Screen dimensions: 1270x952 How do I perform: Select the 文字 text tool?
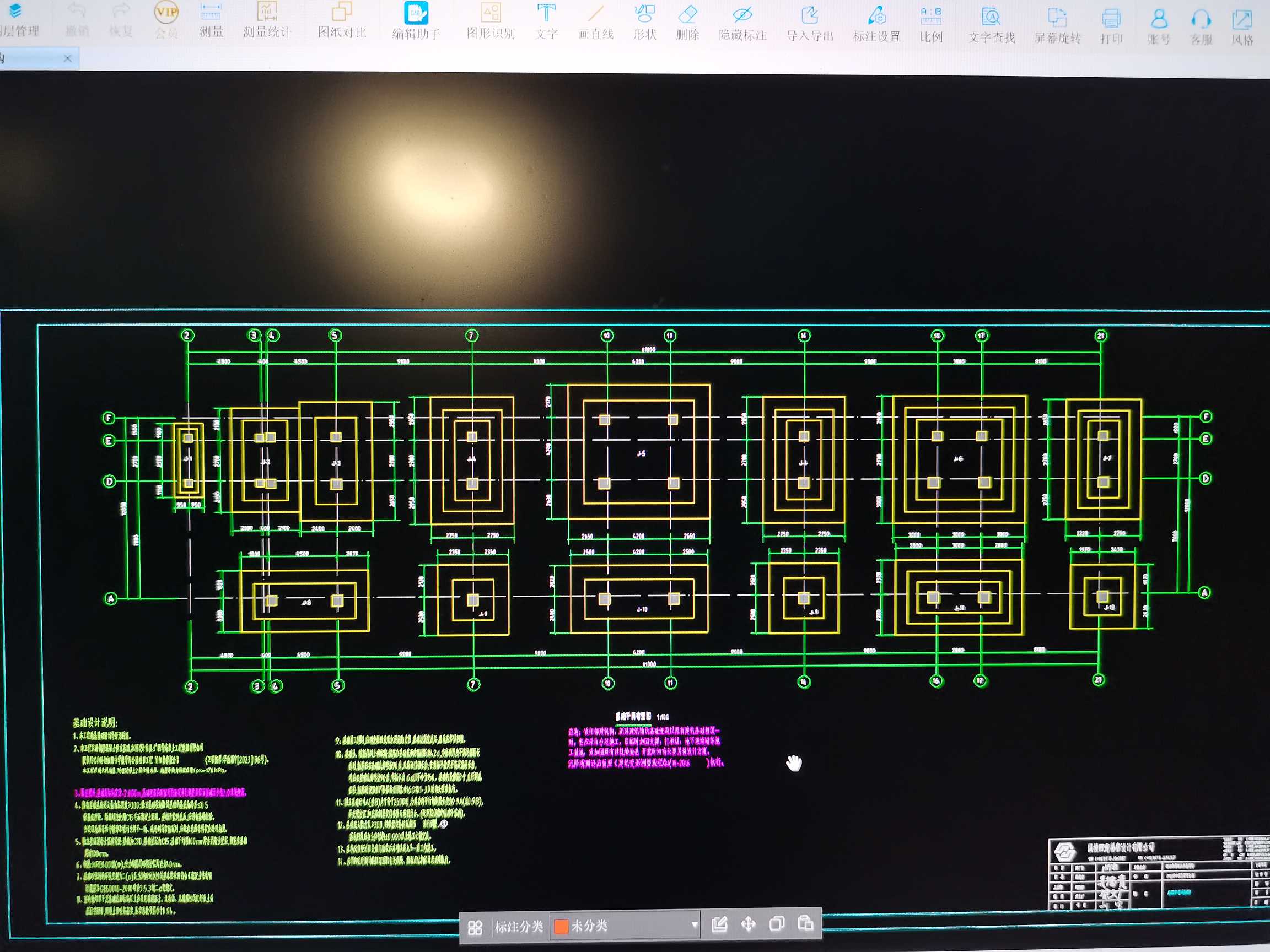[546, 22]
